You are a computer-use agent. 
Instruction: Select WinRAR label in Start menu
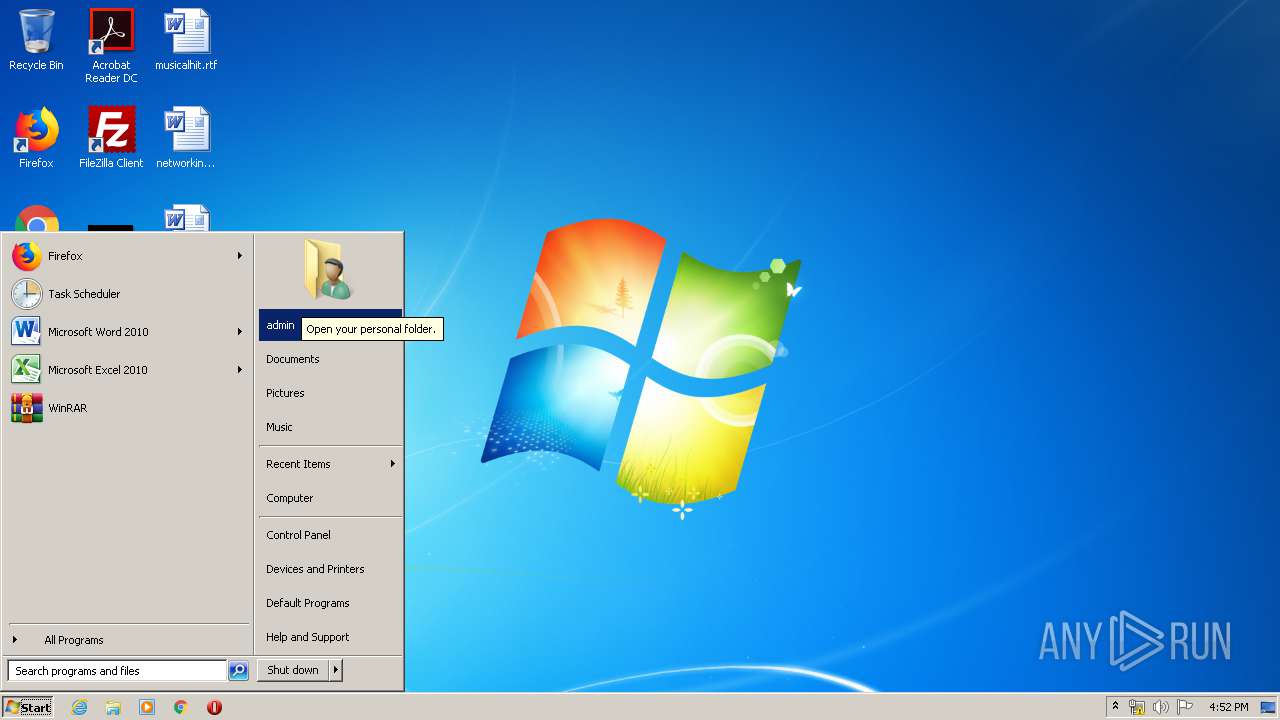click(x=67, y=408)
